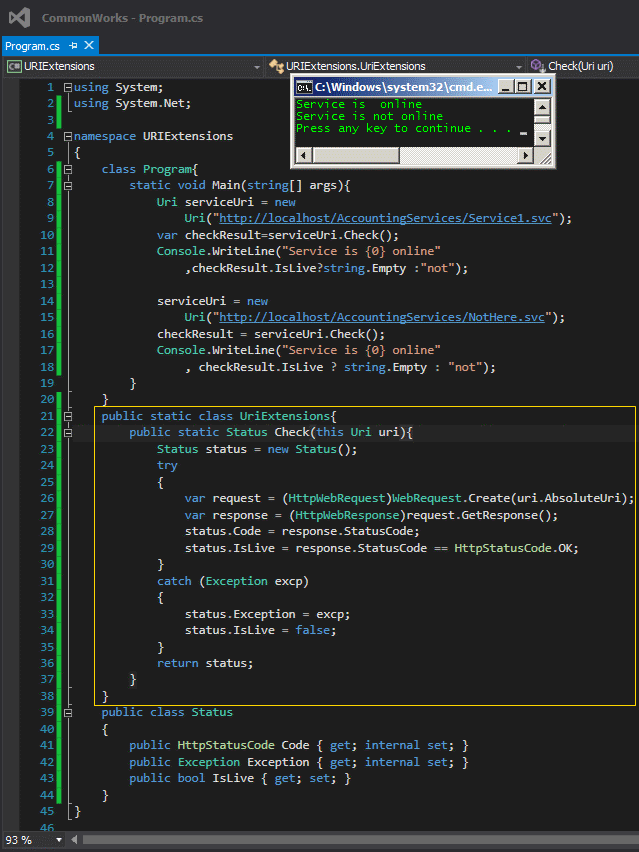Open the URIExtensions project scope dropdown
This screenshot has height=852, width=639.
pos(256,66)
